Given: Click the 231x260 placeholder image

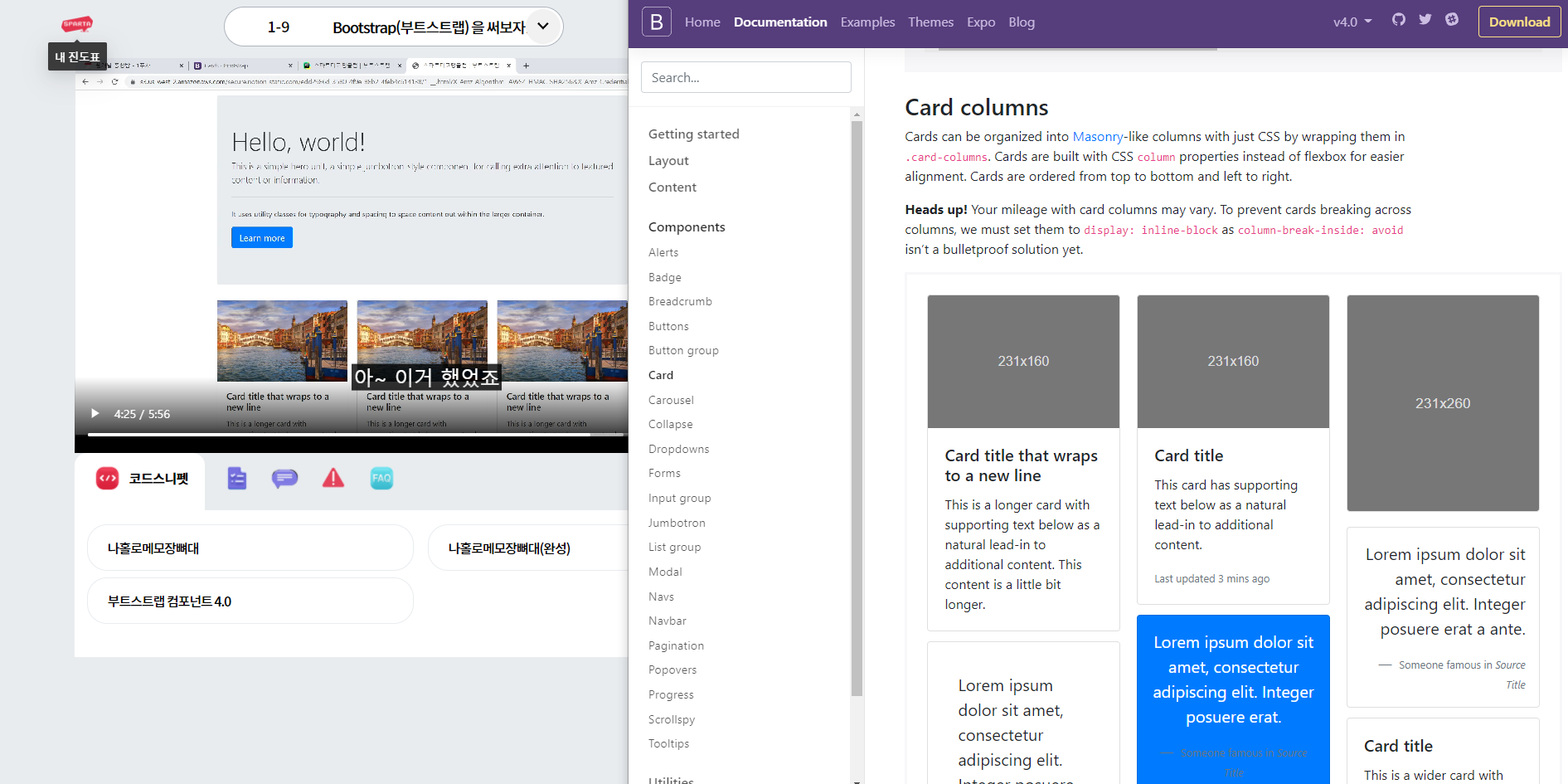Looking at the screenshot, I should click(1443, 403).
